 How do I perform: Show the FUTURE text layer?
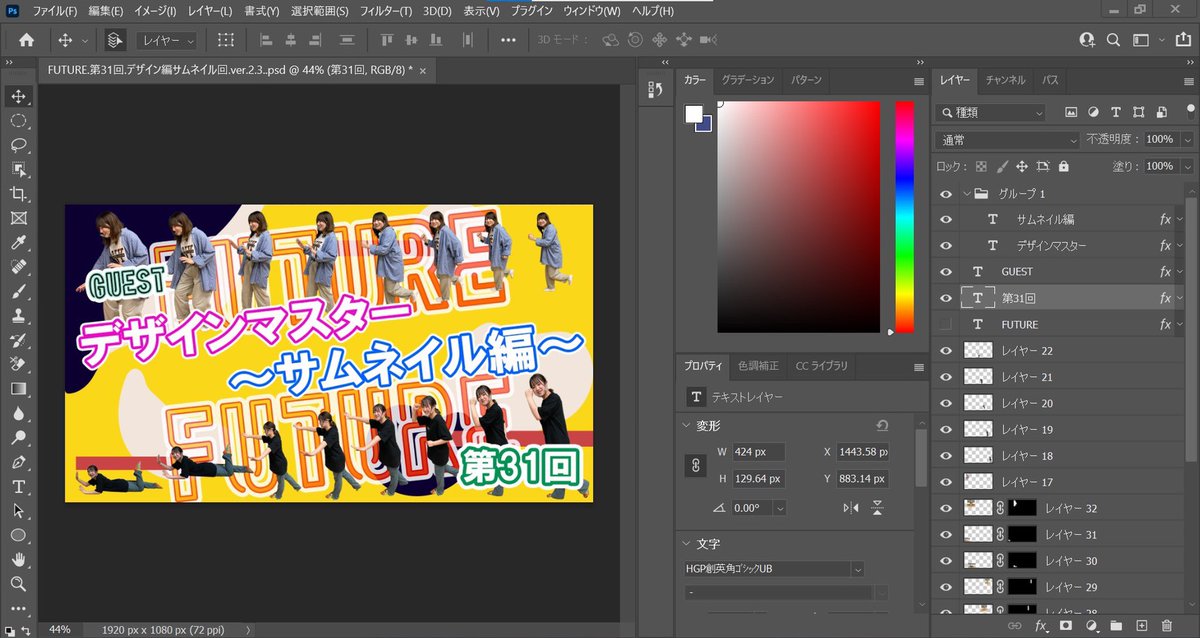(945, 323)
